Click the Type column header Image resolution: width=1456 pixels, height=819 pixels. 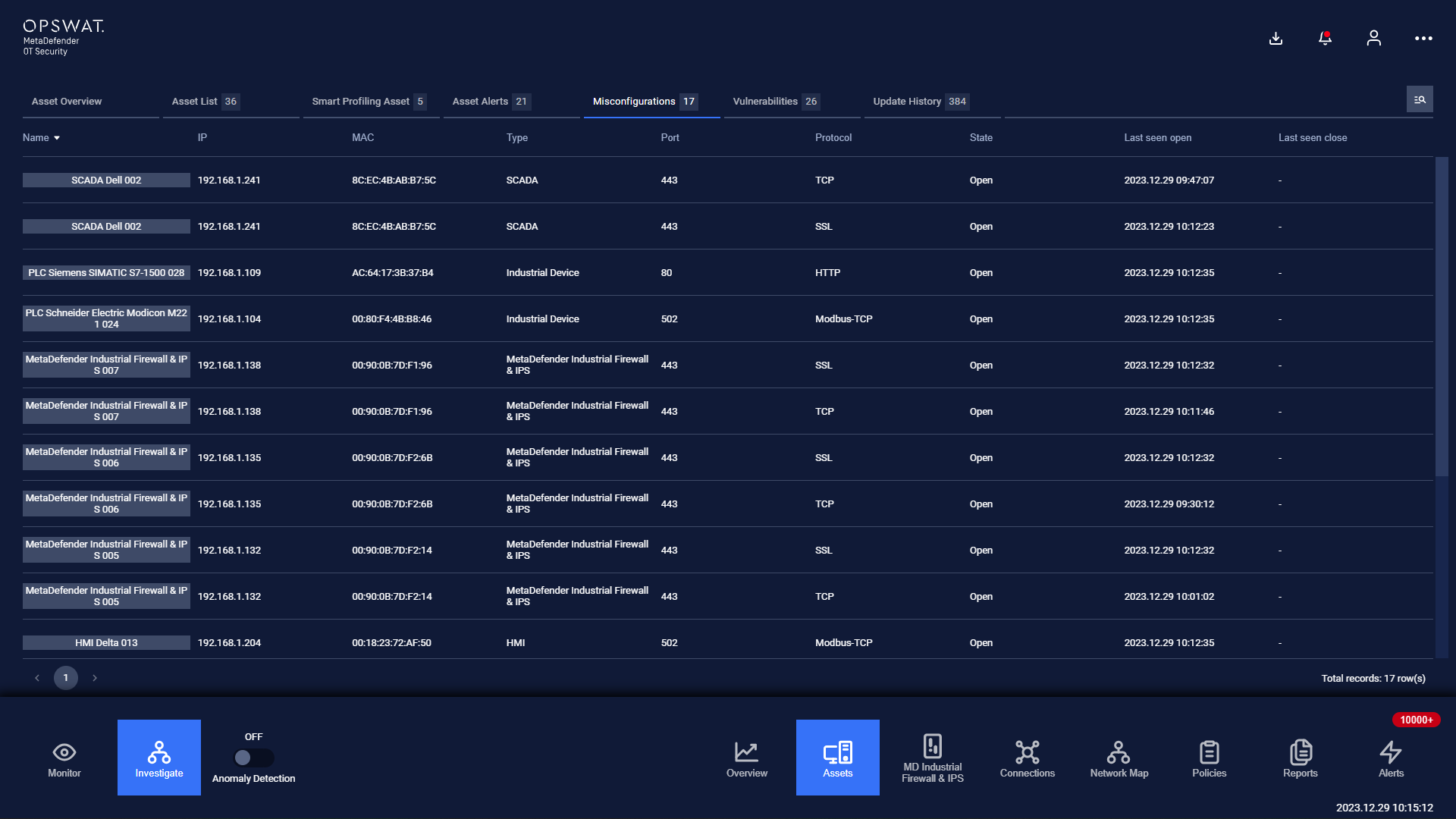pos(517,138)
